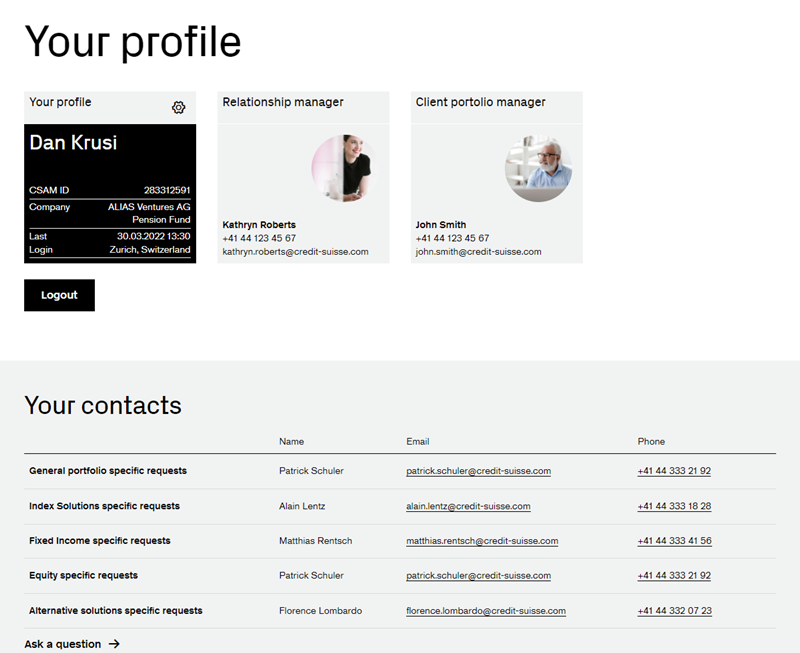Viewport: 800px width, 653px height.
Task: Email patrick.schuler for general portfolio requests
Action: 478,471
